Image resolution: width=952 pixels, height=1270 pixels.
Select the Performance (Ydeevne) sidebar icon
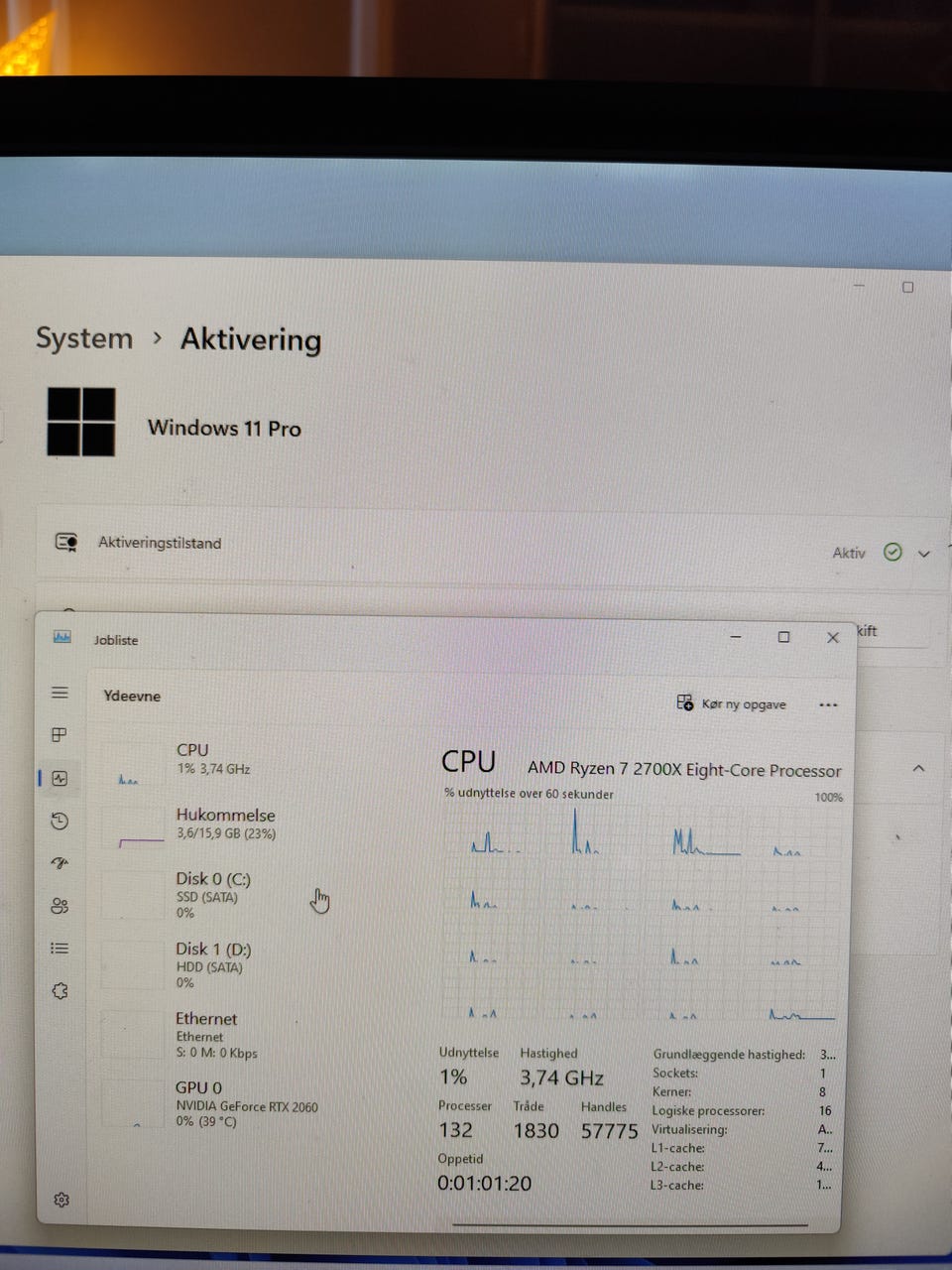59,778
